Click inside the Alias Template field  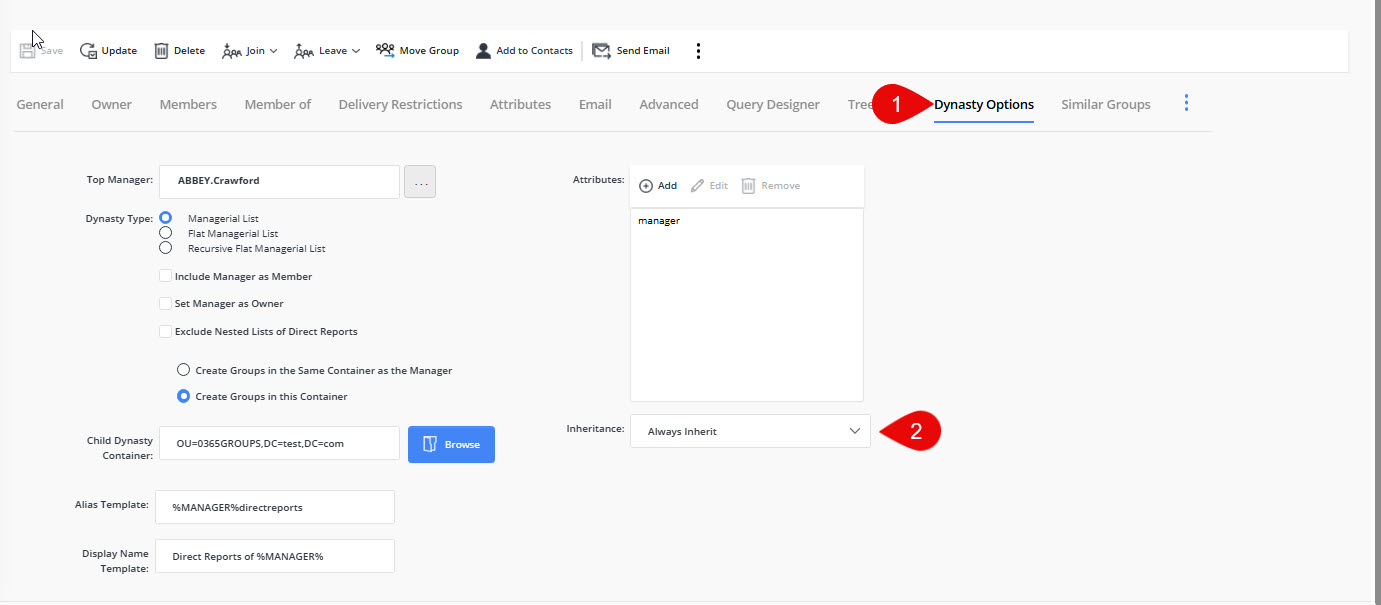274,507
